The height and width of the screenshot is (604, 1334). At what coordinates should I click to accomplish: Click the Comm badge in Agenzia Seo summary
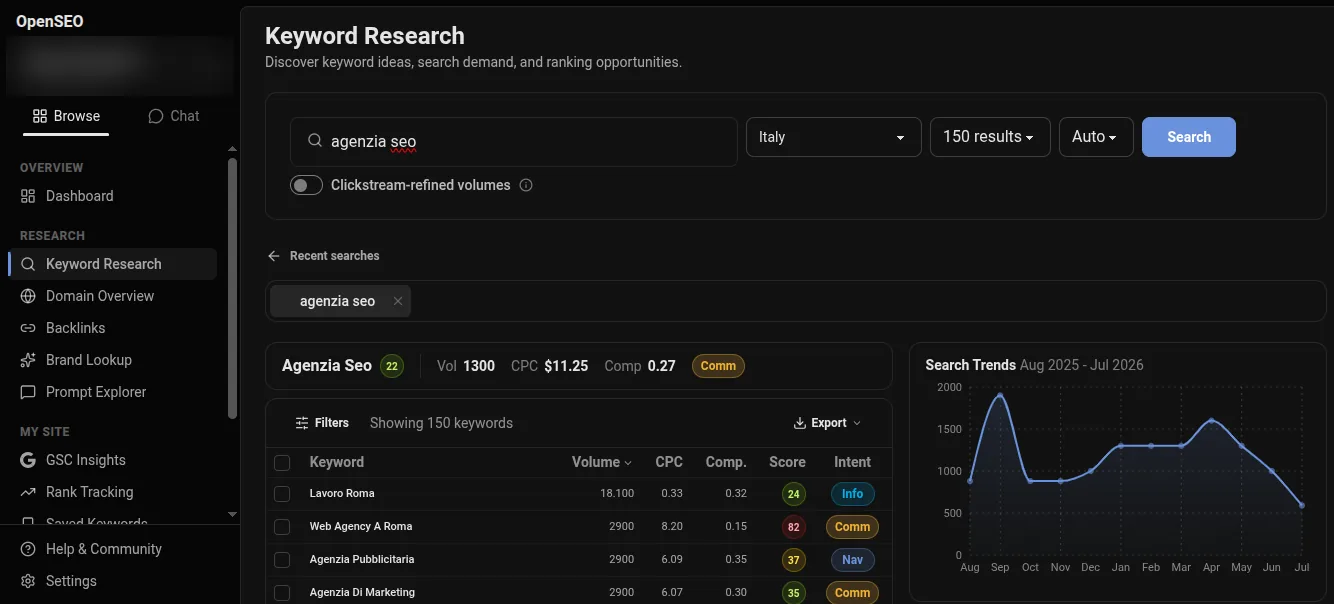click(x=718, y=366)
